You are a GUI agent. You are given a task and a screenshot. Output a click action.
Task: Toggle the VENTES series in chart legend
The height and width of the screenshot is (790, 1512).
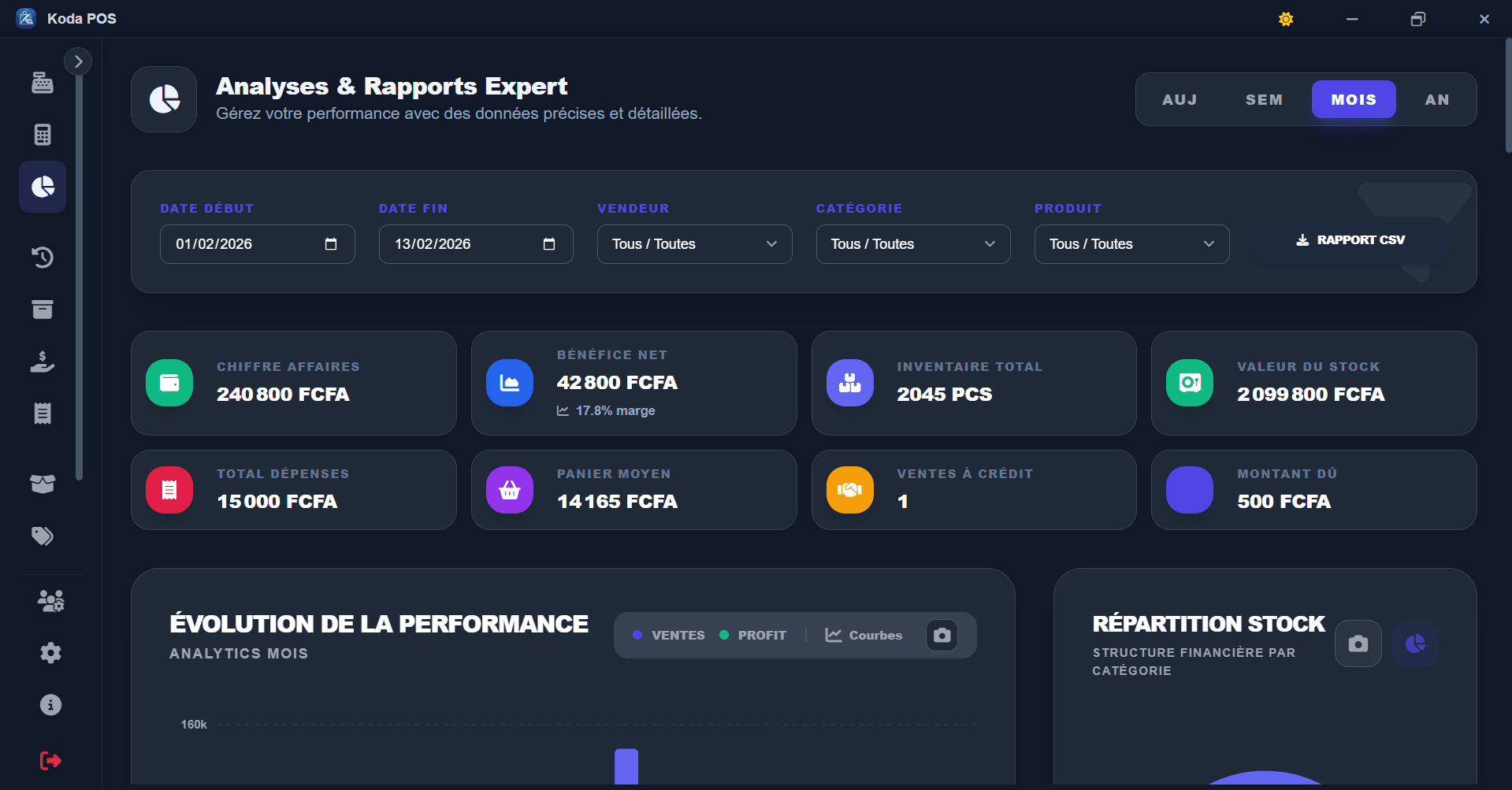coord(669,636)
